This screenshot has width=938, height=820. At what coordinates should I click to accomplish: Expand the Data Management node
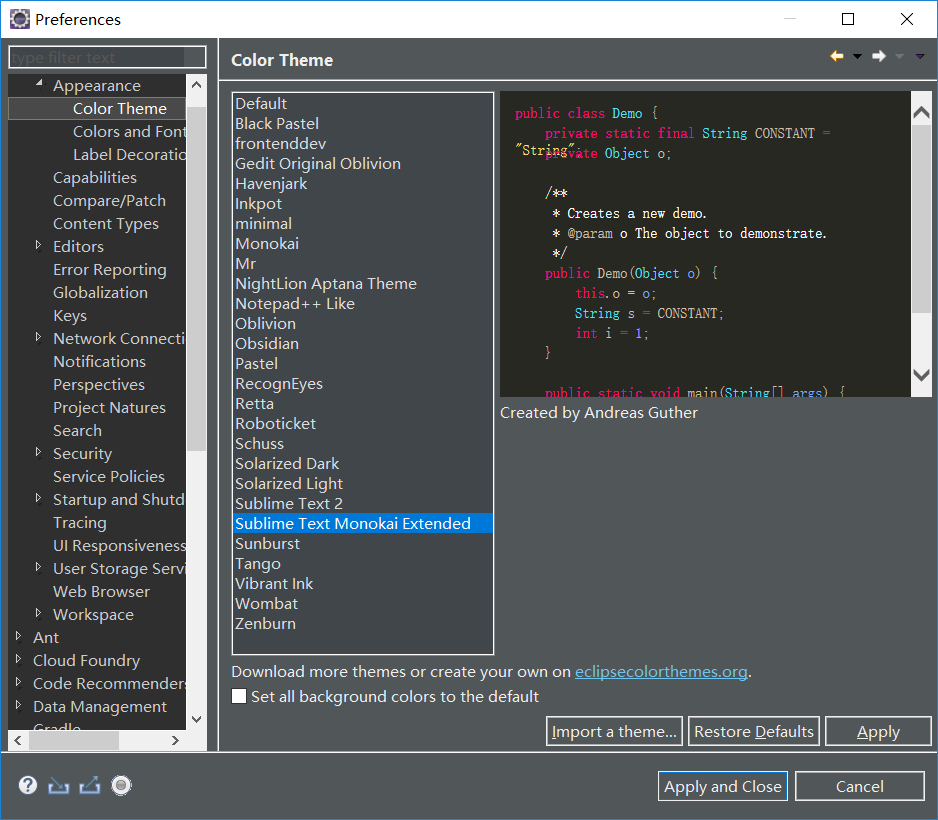click(19, 705)
